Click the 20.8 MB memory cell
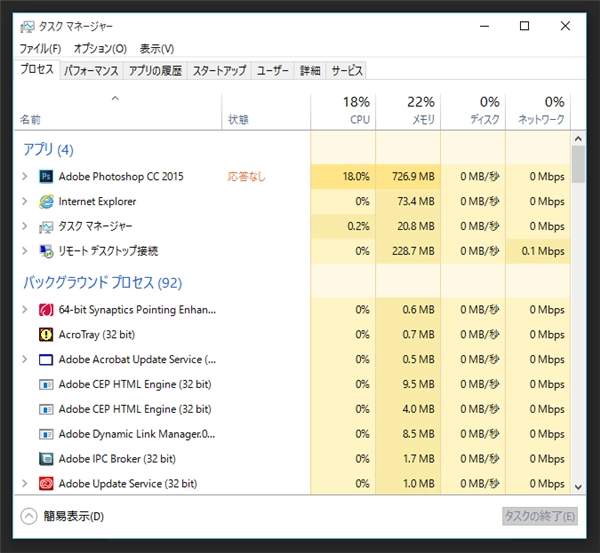This screenshot has width=600, height=553. (x=408, y=226)
